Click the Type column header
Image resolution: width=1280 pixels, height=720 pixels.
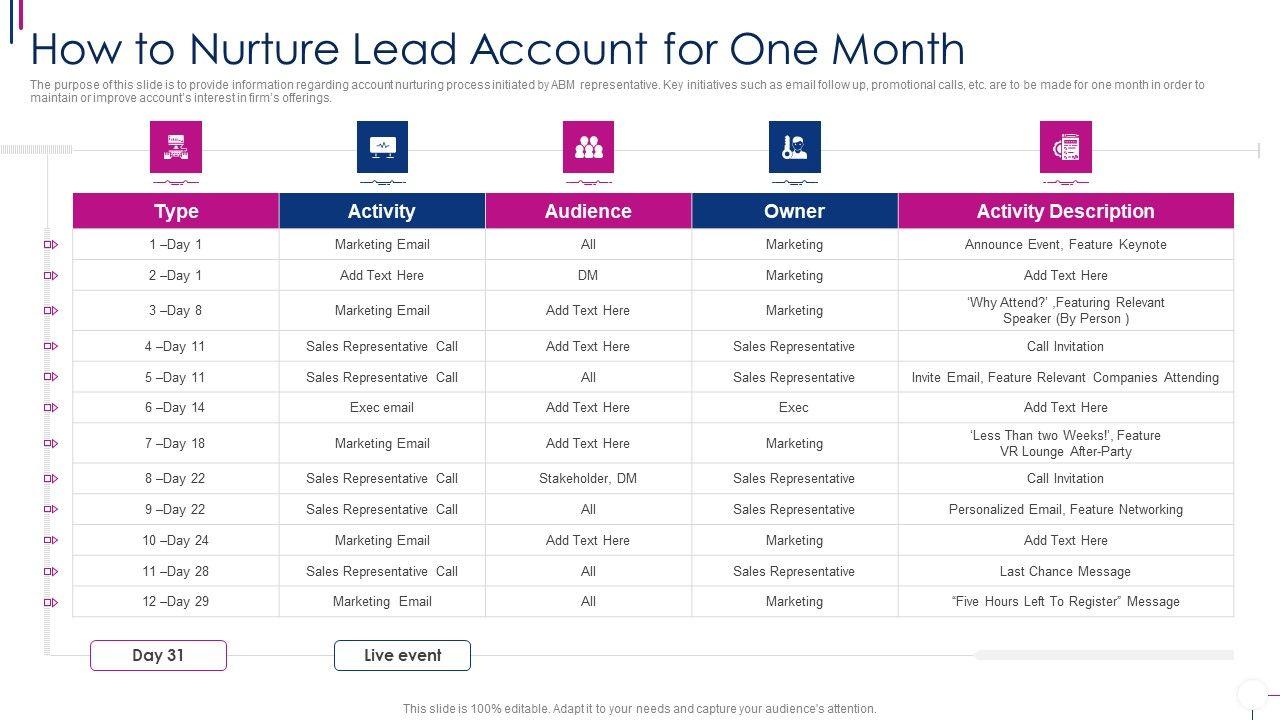click(x=176, y=211)
